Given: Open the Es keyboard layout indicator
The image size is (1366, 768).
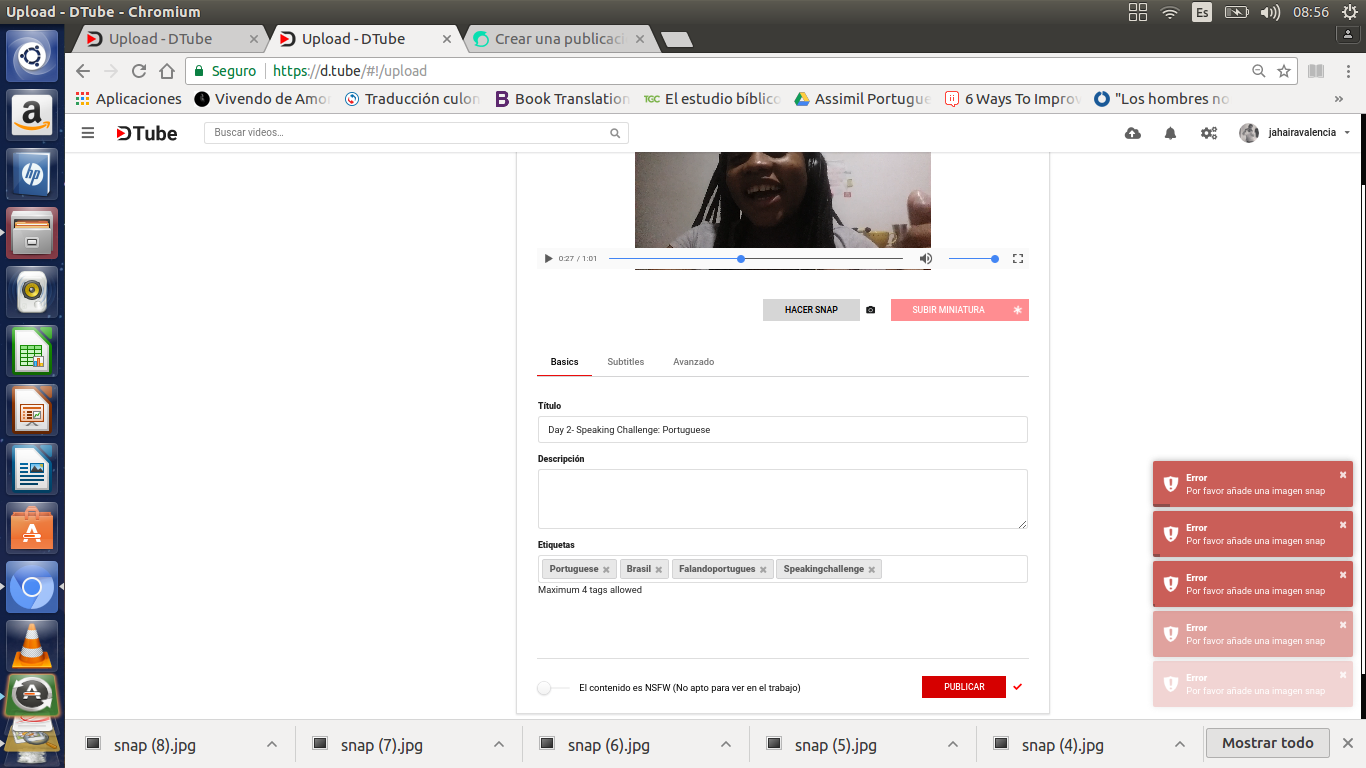Looking at the screenshot, I should (1202, 12).
